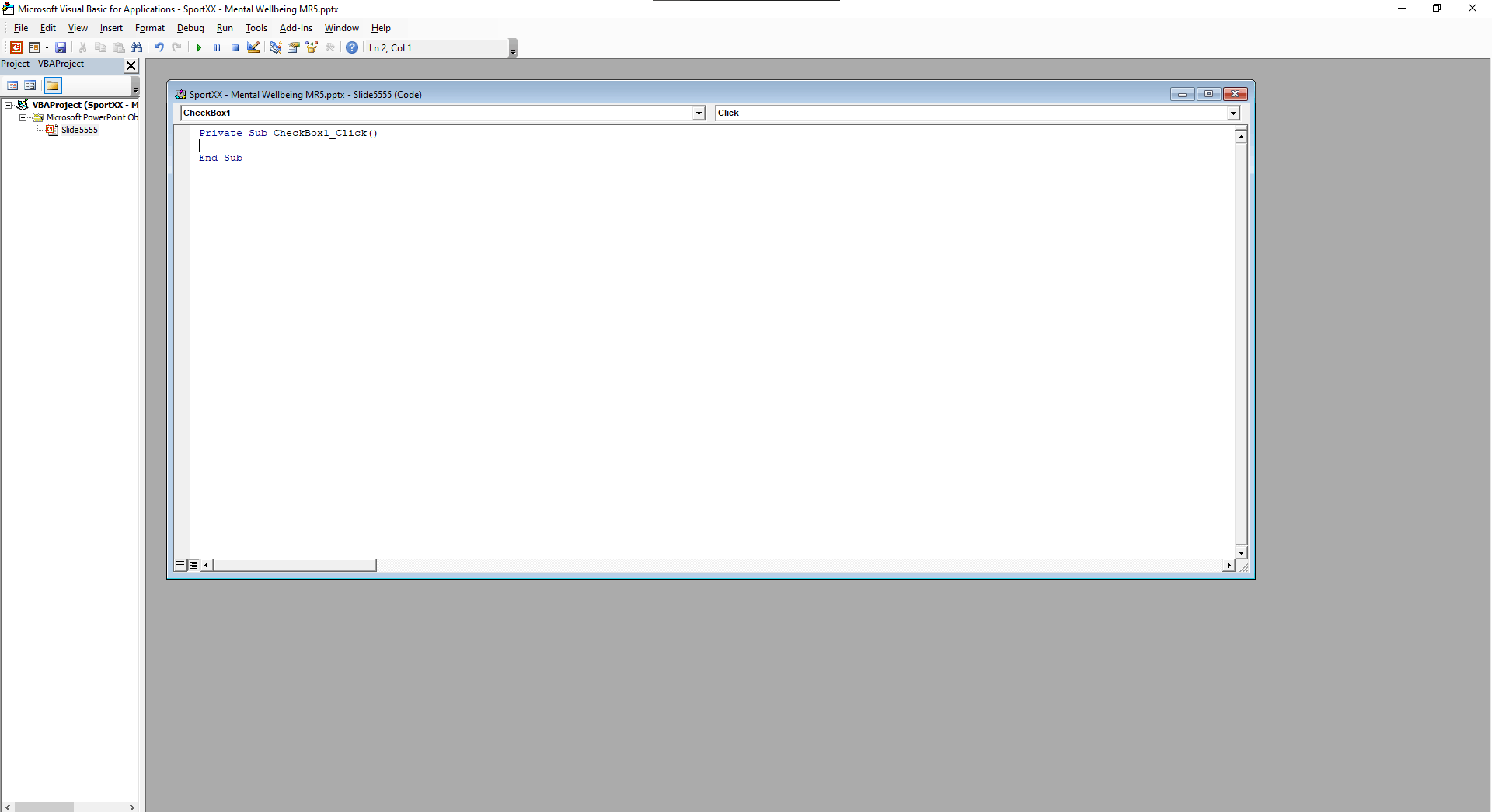
Task: Open the Edit menu
Action: pyautogui.click(x=48, y=28)
